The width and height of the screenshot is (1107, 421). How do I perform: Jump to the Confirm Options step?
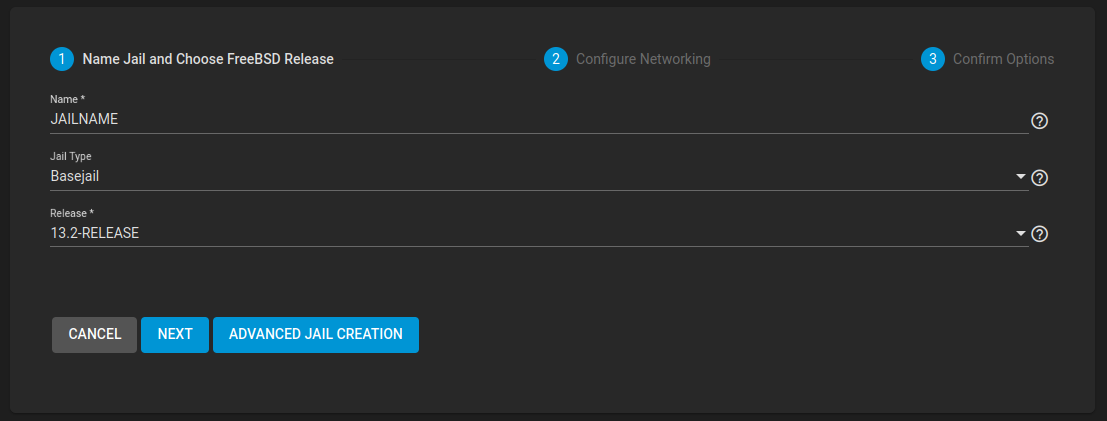[1003, 59]
